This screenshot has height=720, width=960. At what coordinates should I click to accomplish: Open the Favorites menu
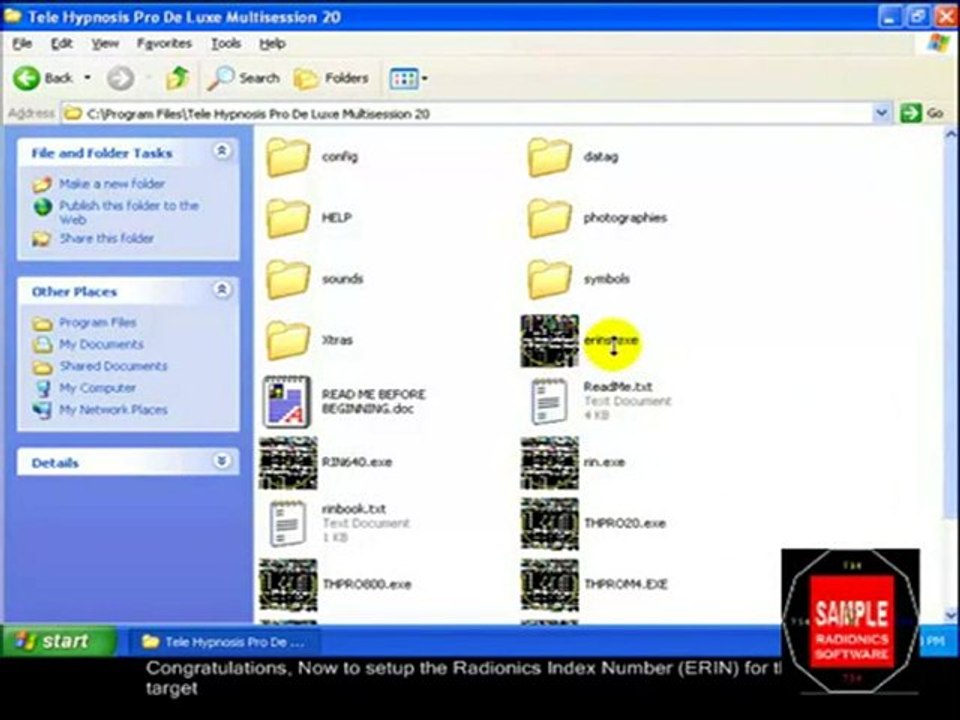164,44
